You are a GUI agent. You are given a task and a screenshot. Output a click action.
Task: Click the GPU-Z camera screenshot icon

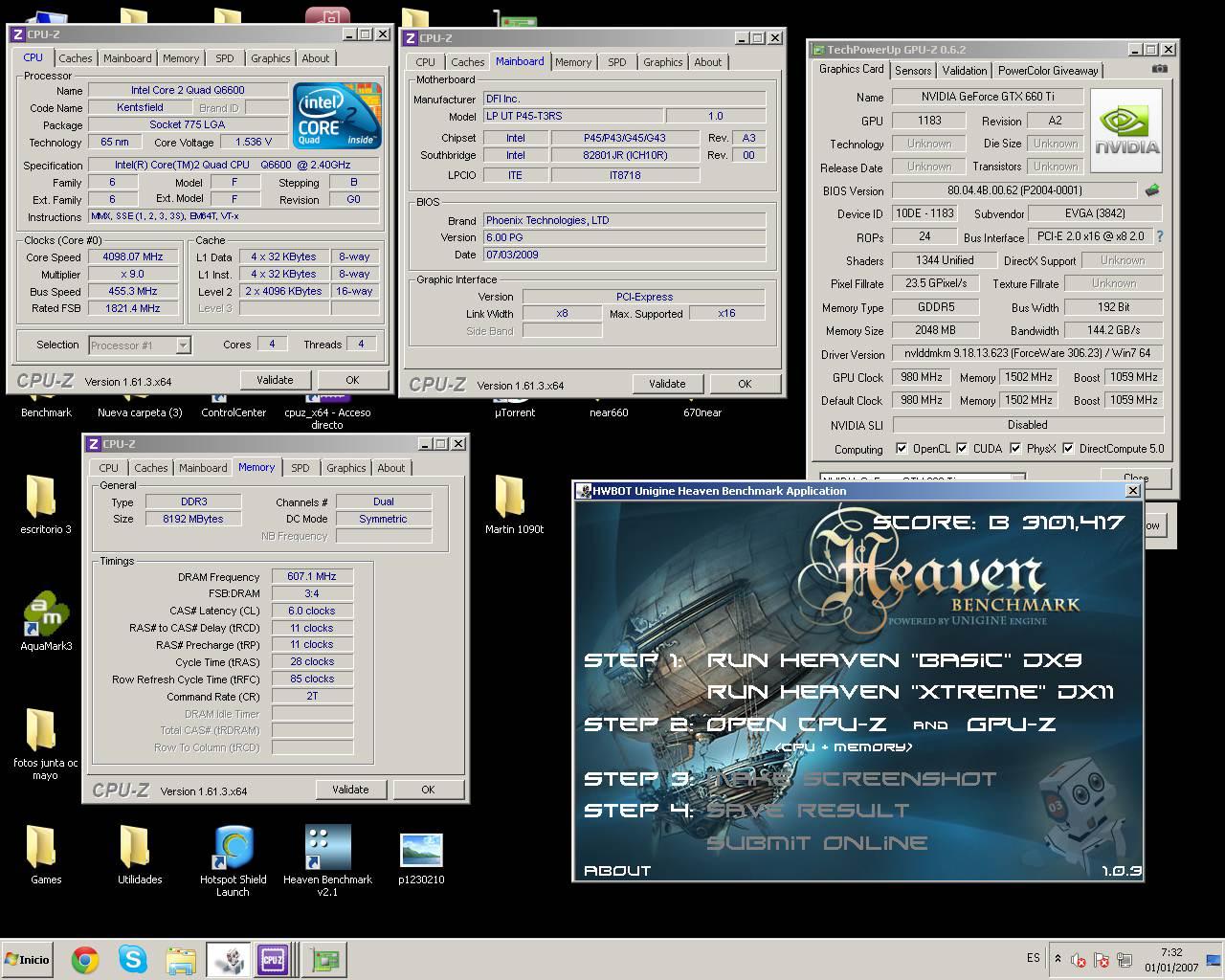pos(1159,69)
